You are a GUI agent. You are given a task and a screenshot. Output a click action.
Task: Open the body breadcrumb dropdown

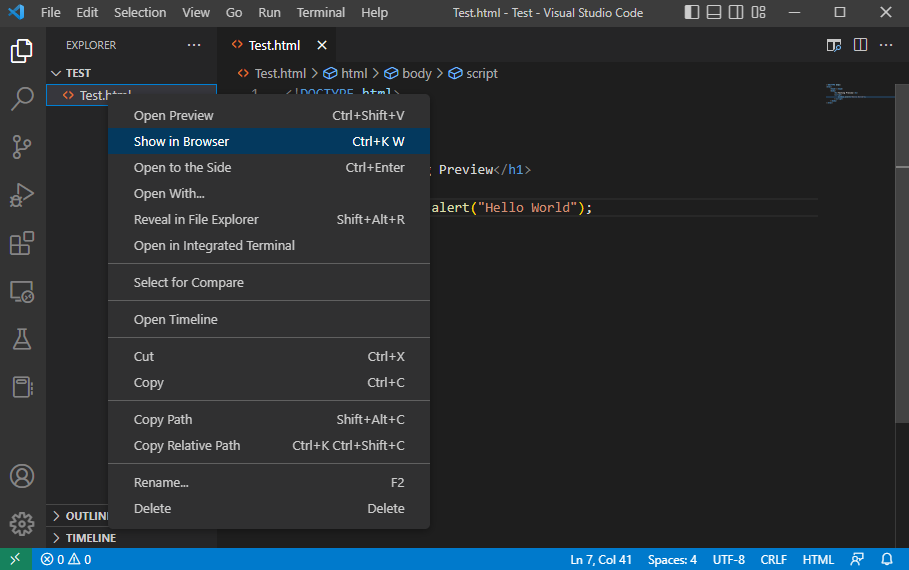[x=408, y=74]
